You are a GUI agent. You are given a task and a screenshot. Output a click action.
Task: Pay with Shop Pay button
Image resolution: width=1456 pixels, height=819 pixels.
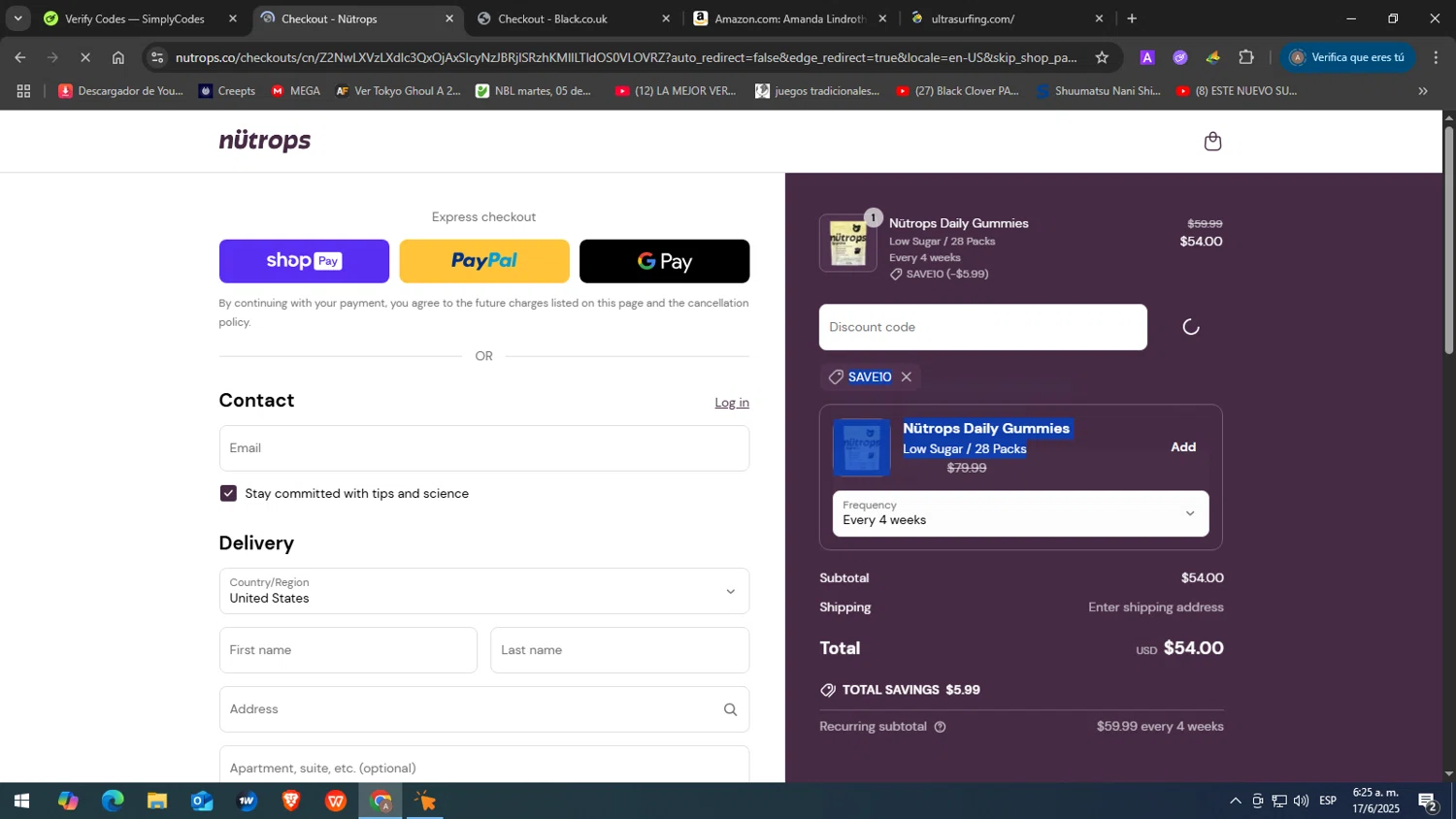point(304,261)
